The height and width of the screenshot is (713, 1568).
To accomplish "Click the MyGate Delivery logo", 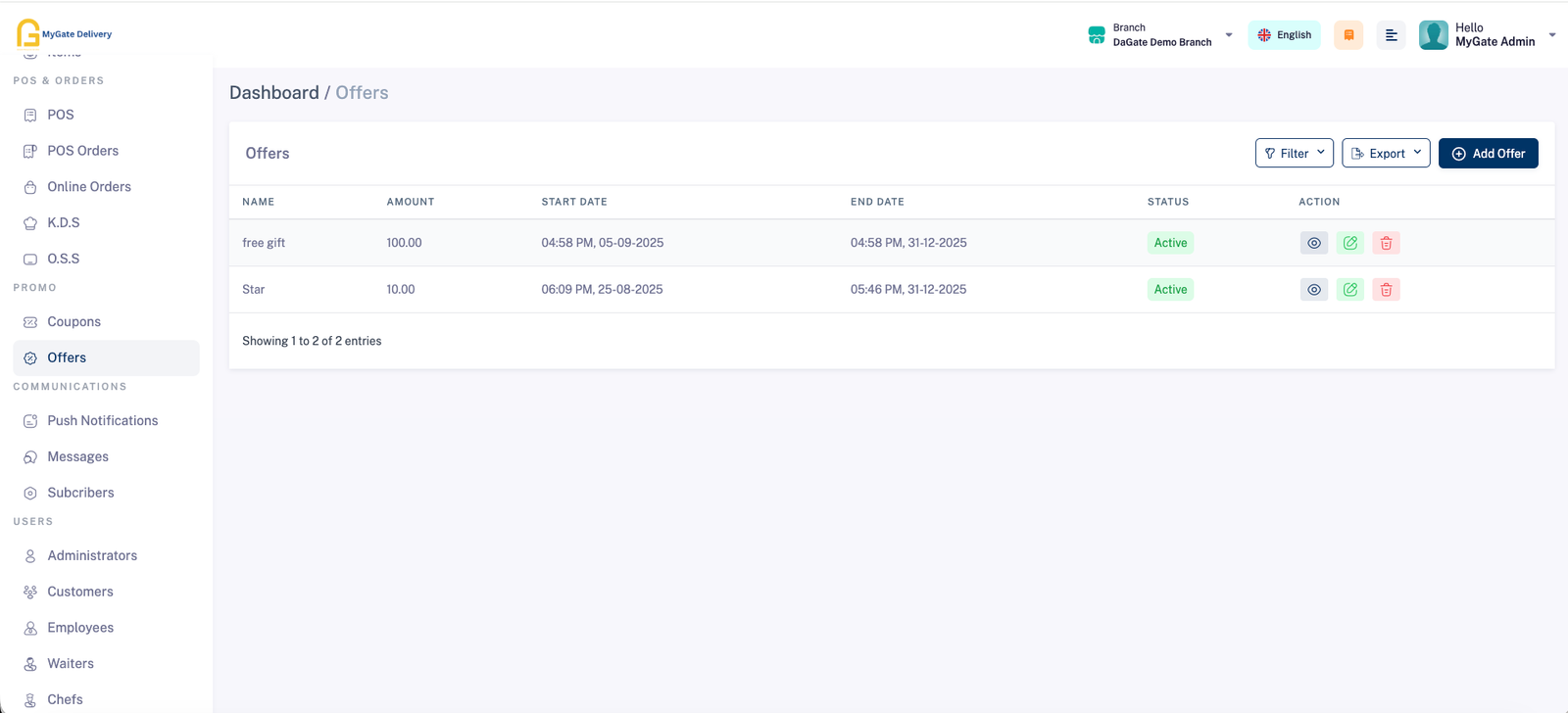I will pyautogui.click(x=65, y=33).
